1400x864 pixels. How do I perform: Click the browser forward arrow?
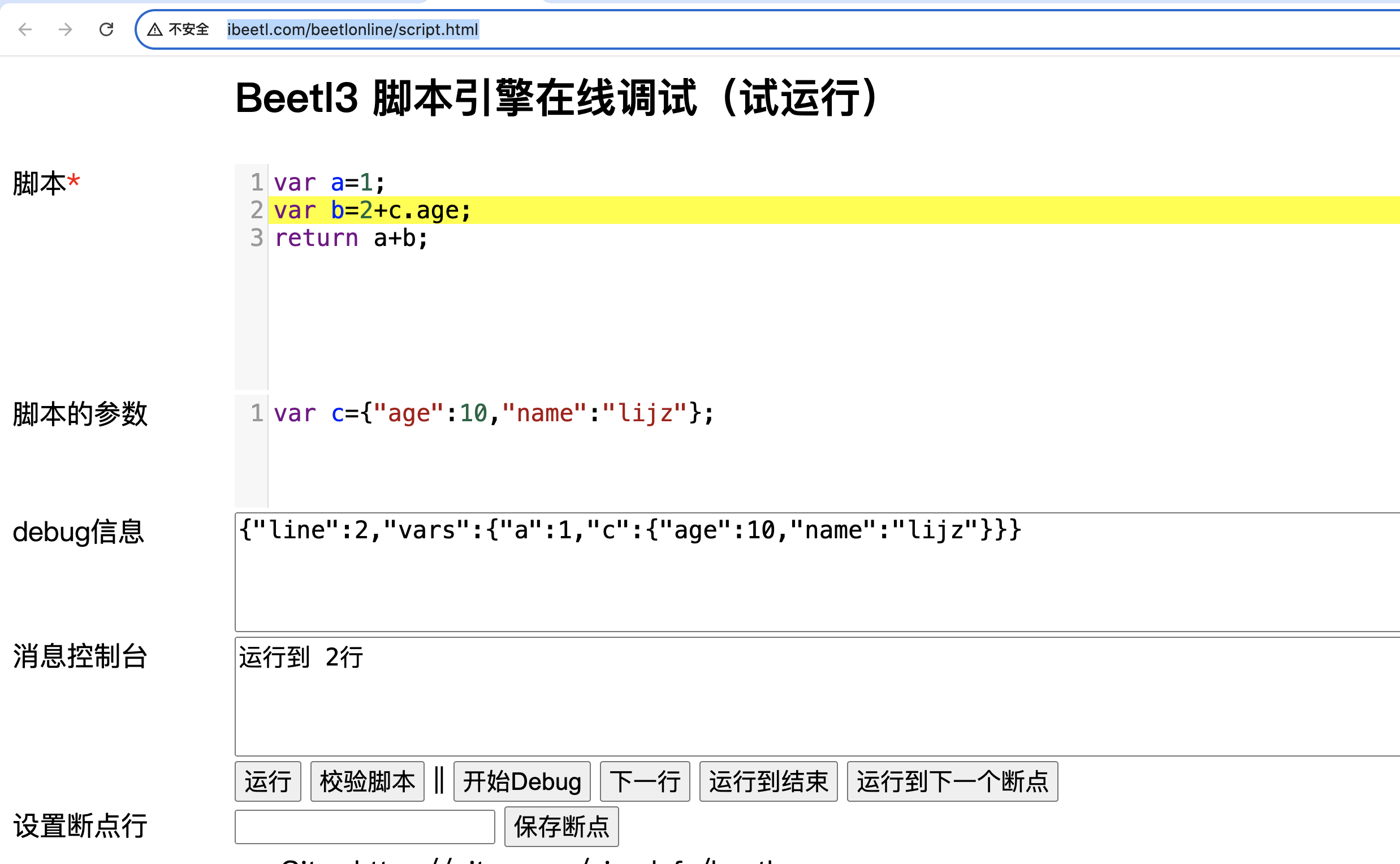coord(66,29)
